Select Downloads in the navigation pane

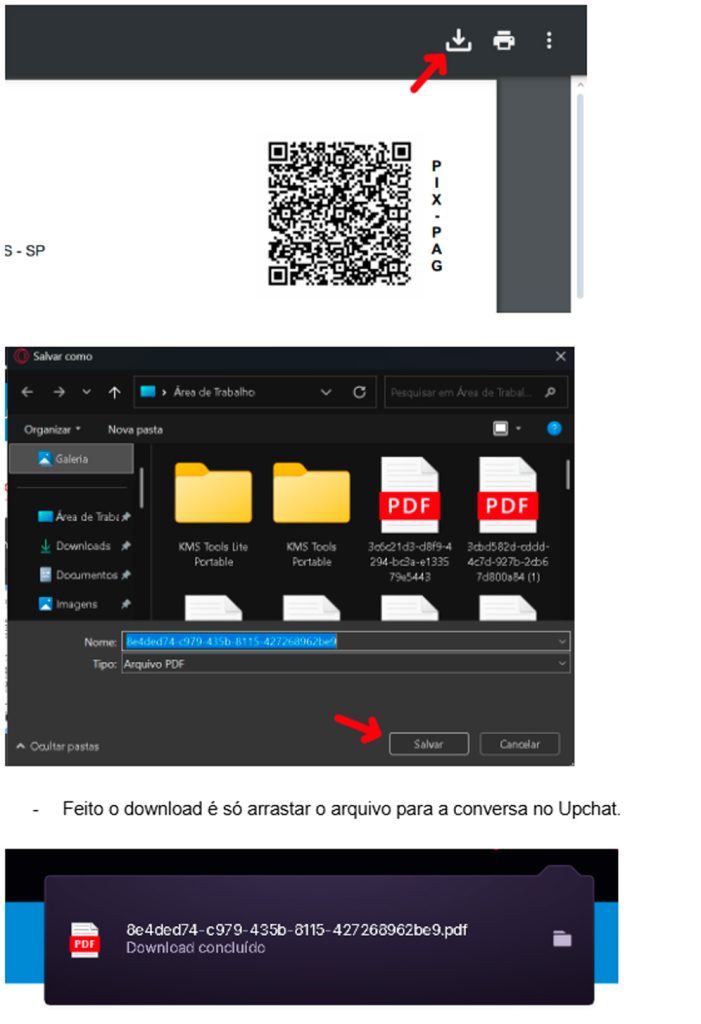pyautogui.click(x=82, y=546)
